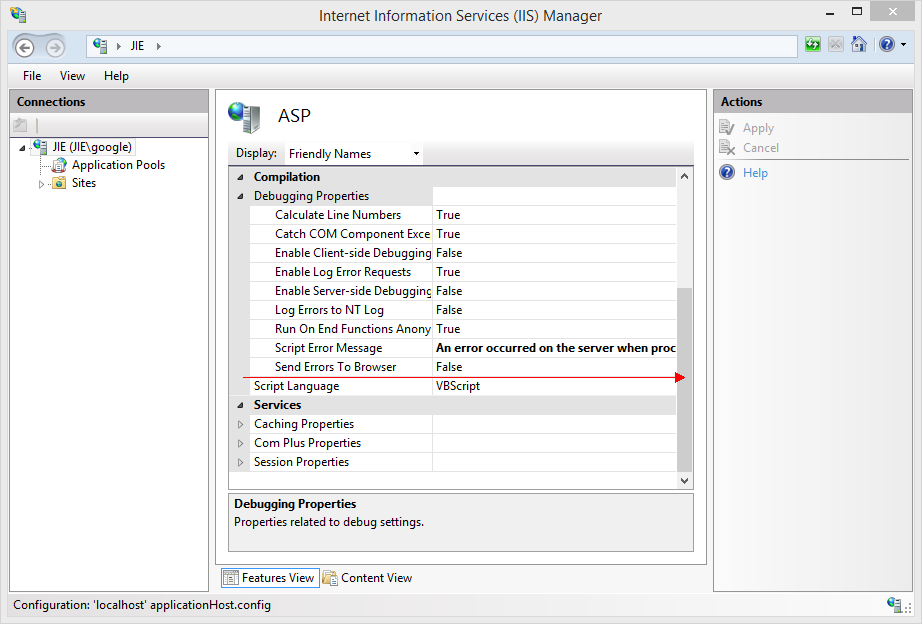The width and height of the screenshot is (922, 624).
Task: Collapse the Debugging Properties group
Action: [x=240, y=197]
